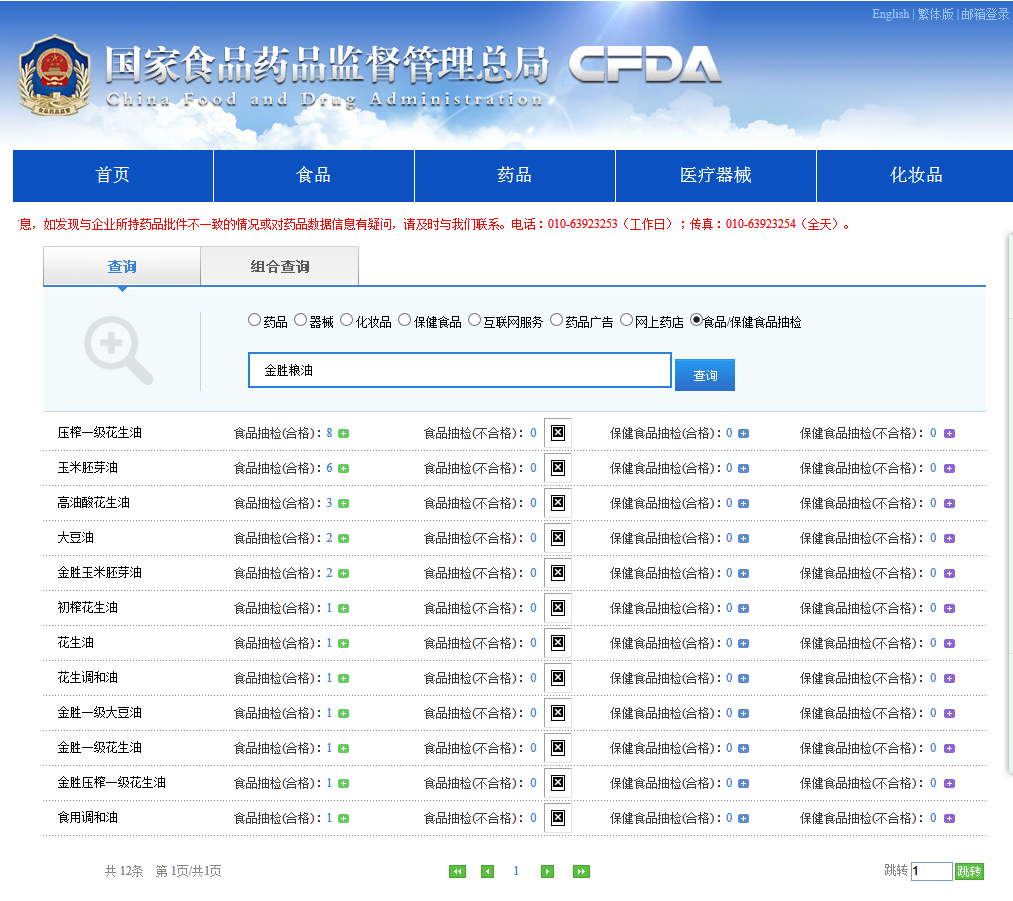Click the X box icon in 食用调和油 row
The image size is (1013, 901).
point(558,818)
